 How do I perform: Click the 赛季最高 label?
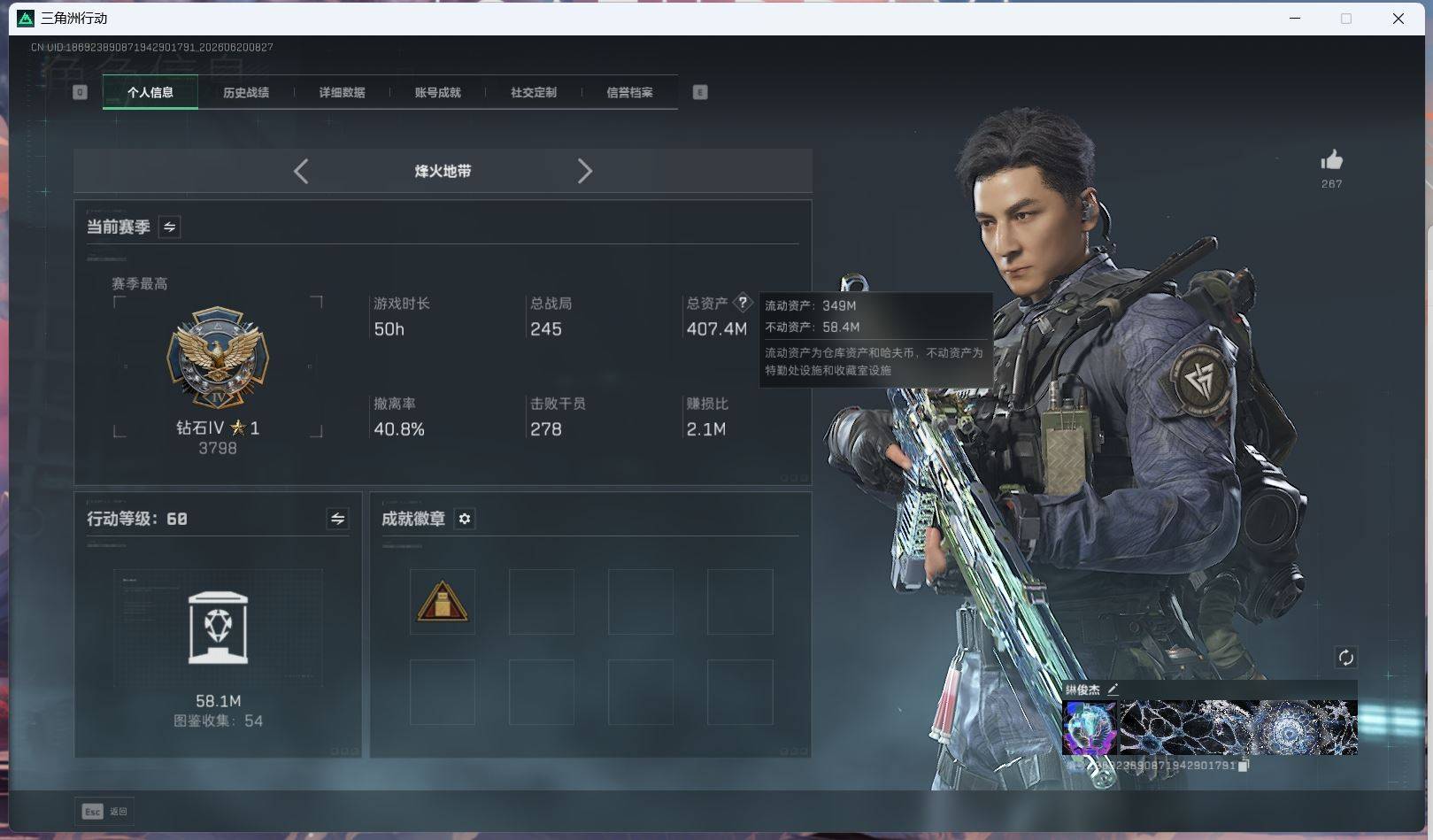point(140,284)
